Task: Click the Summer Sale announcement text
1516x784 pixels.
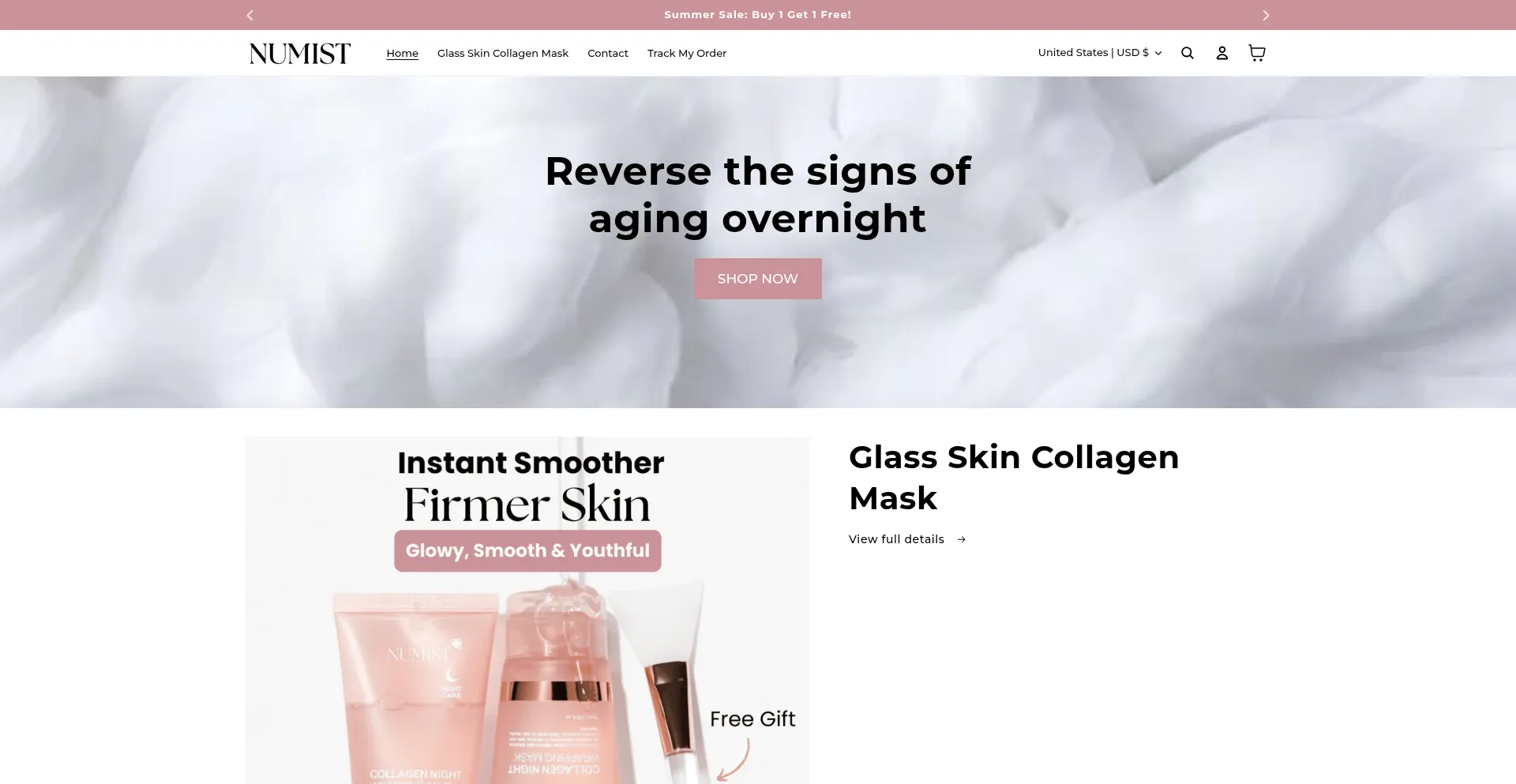Action: (x=757, y=15)
